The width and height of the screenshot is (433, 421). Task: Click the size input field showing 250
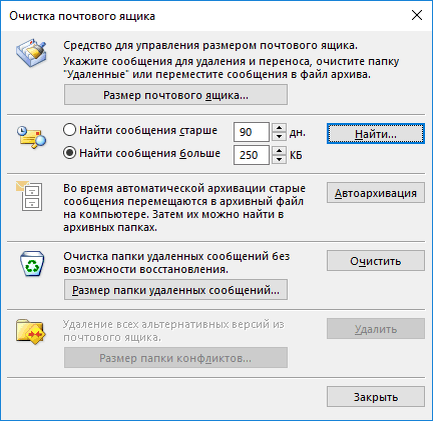pos(251,155)
